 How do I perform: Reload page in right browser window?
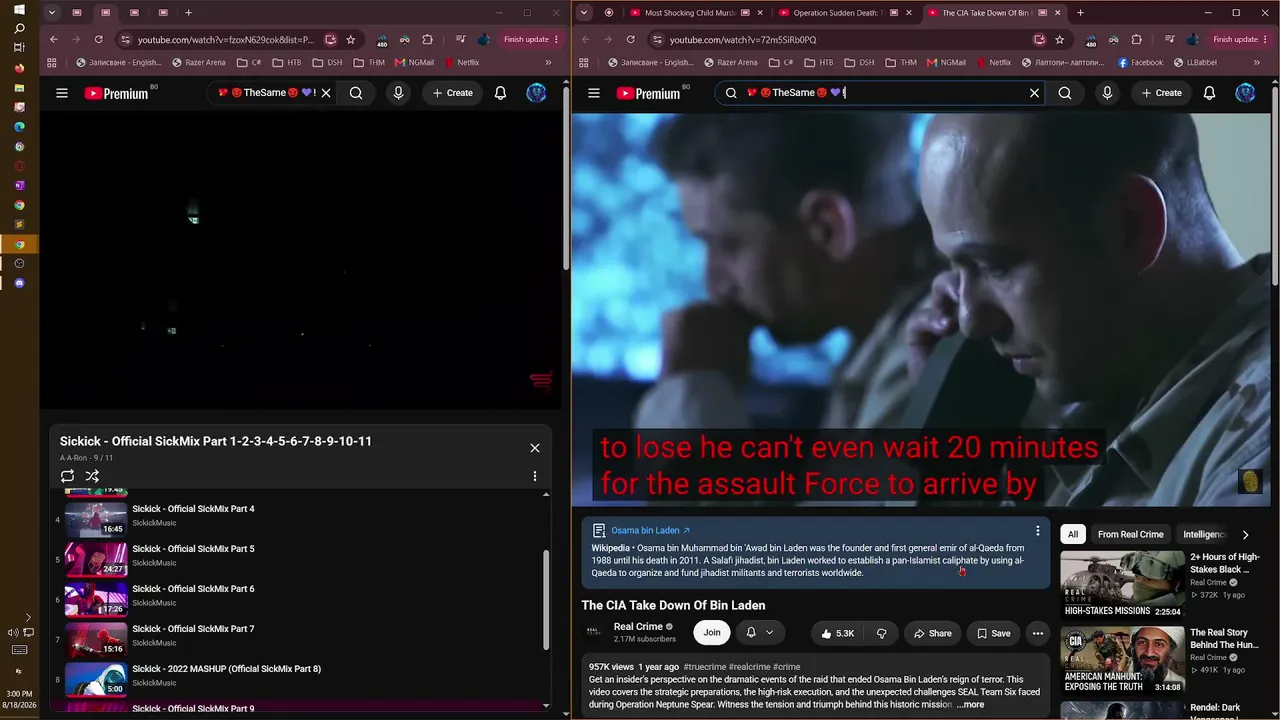click(x=631, y=40)
